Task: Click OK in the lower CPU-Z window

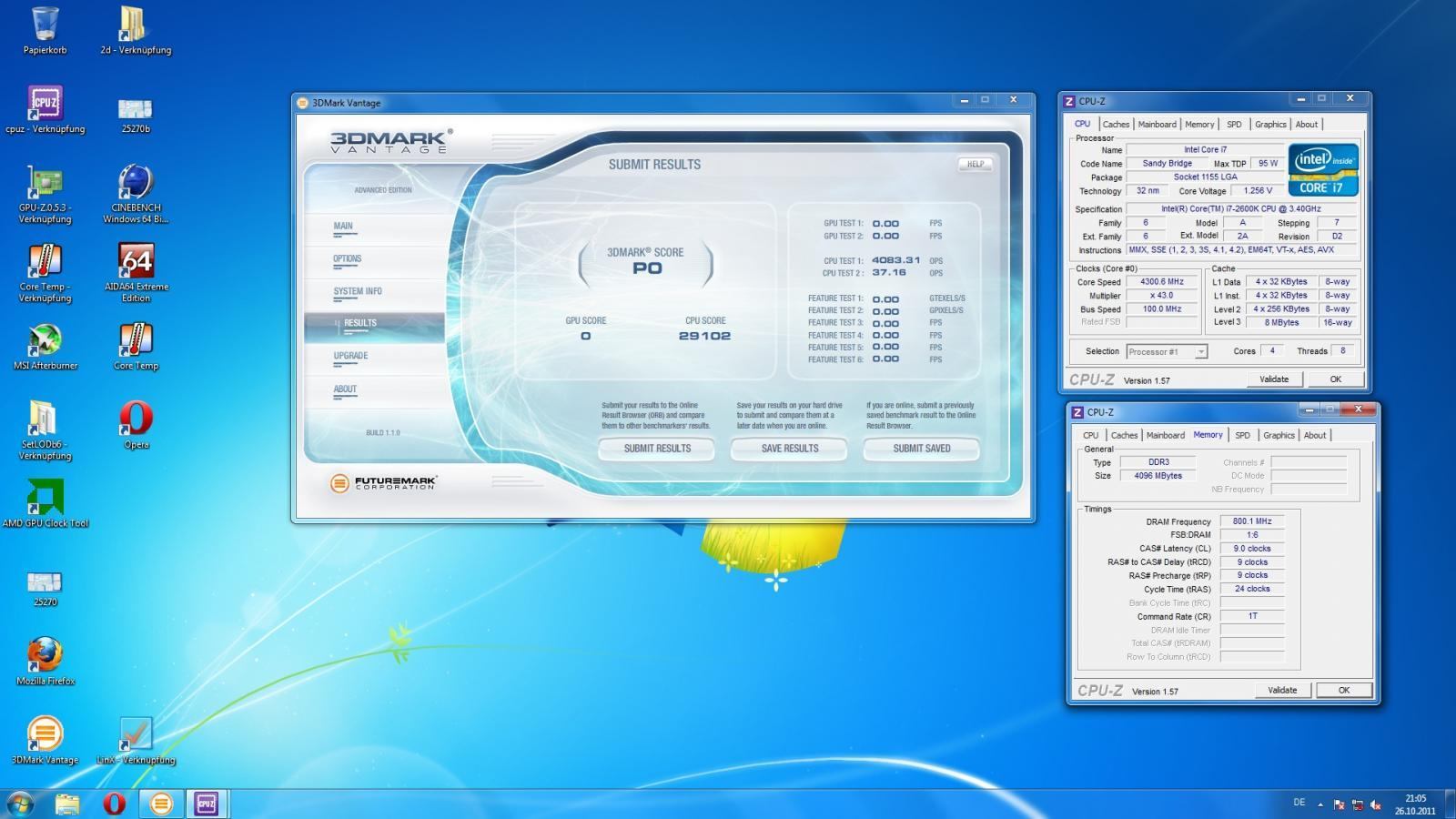Action: (1343, 691)
